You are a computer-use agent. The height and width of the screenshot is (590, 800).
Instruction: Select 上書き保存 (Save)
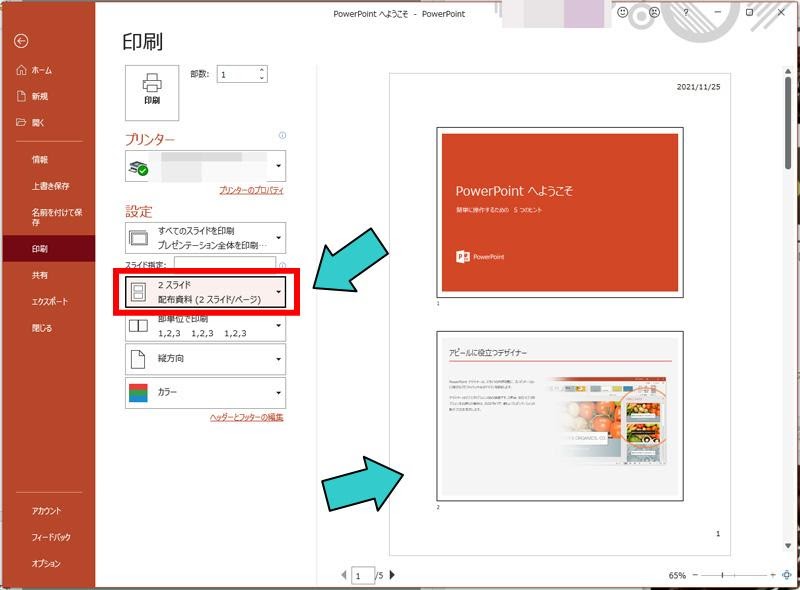pos(51,186)
